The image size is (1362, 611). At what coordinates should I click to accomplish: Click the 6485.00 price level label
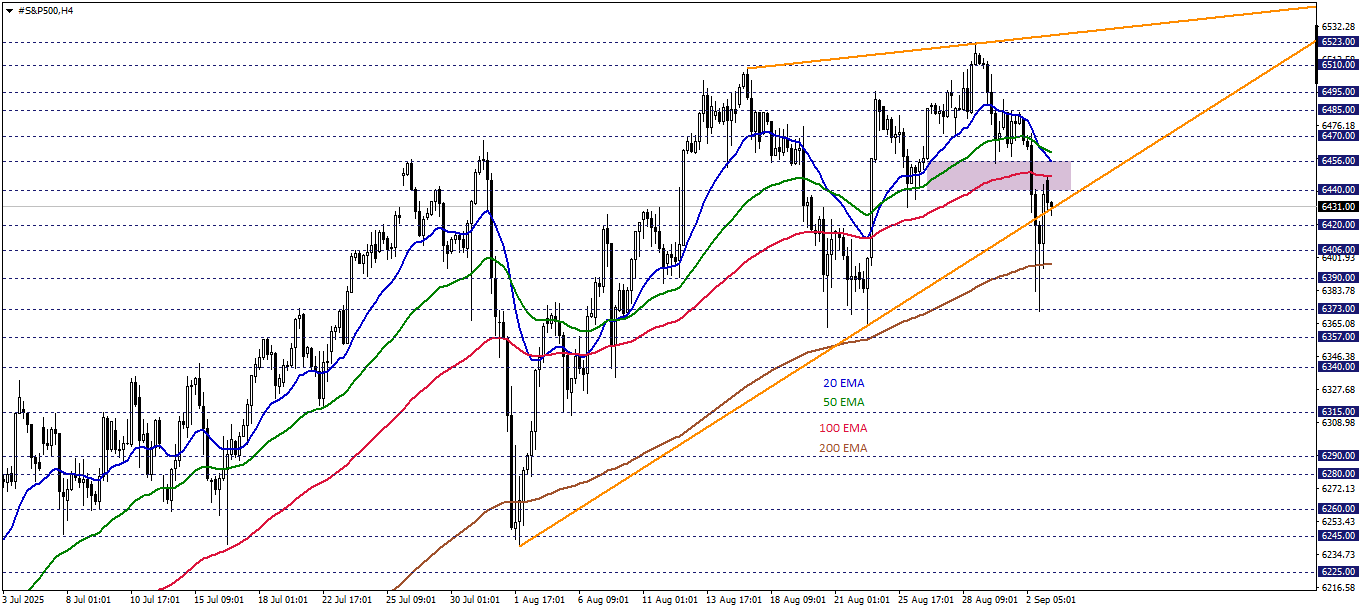click(1338, 109)
